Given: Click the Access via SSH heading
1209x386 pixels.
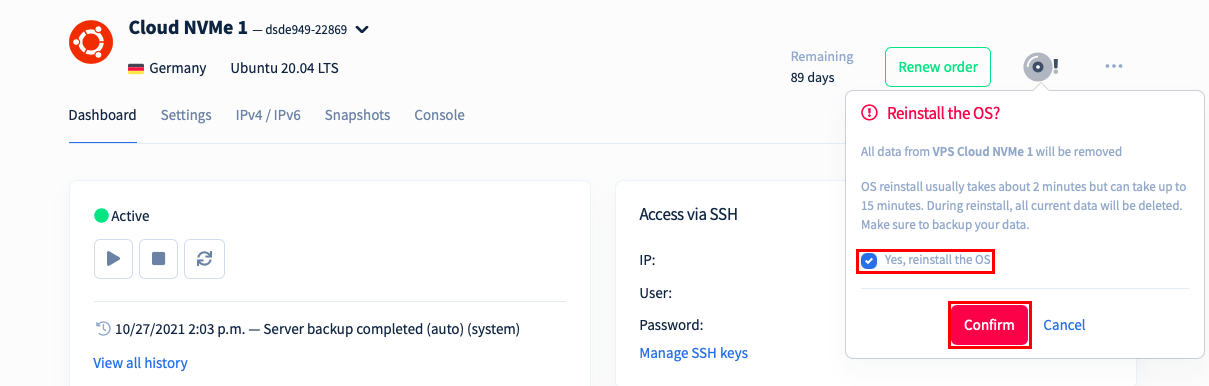Looking at the screenshot, I should point(688,214).
